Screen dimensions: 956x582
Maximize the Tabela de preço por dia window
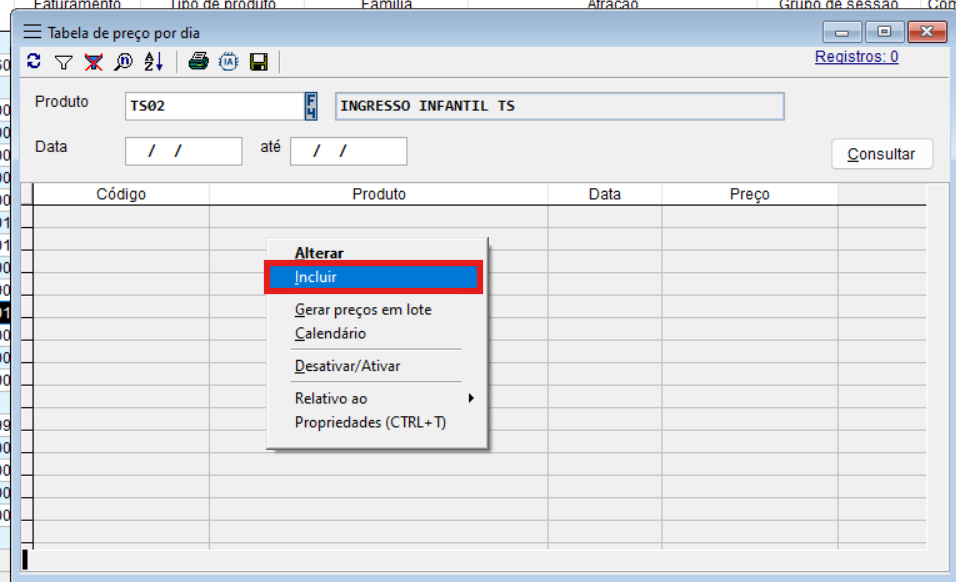tap(884, 32)
